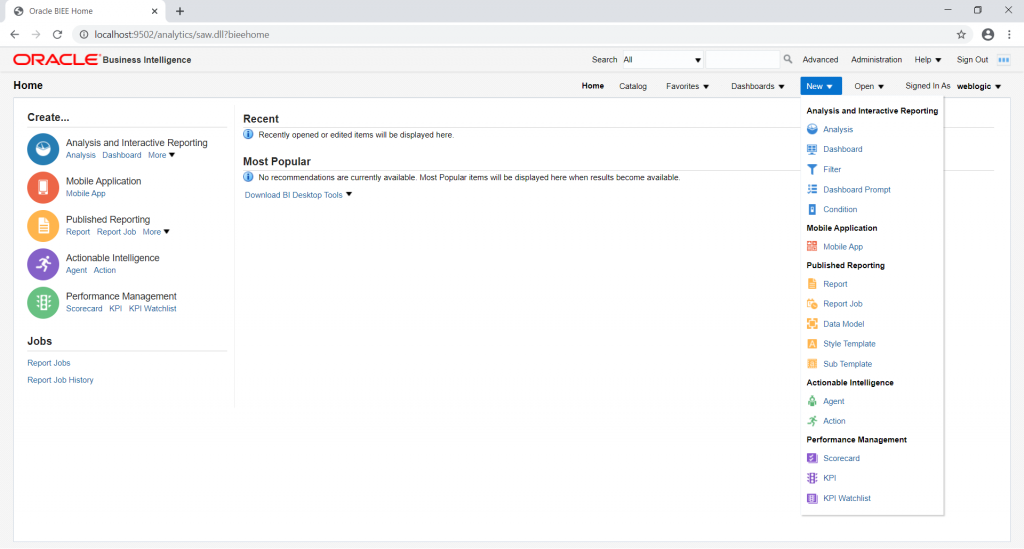Click the Data Model icon in menu
Screen dimensions: 1024x549
coord(812,324)
